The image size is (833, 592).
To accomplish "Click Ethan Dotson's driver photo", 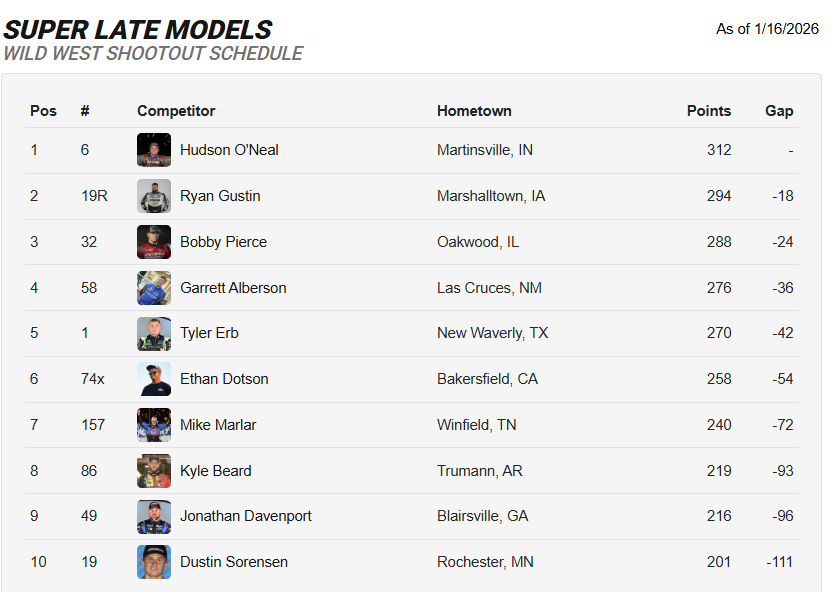I will pos(154,379).
